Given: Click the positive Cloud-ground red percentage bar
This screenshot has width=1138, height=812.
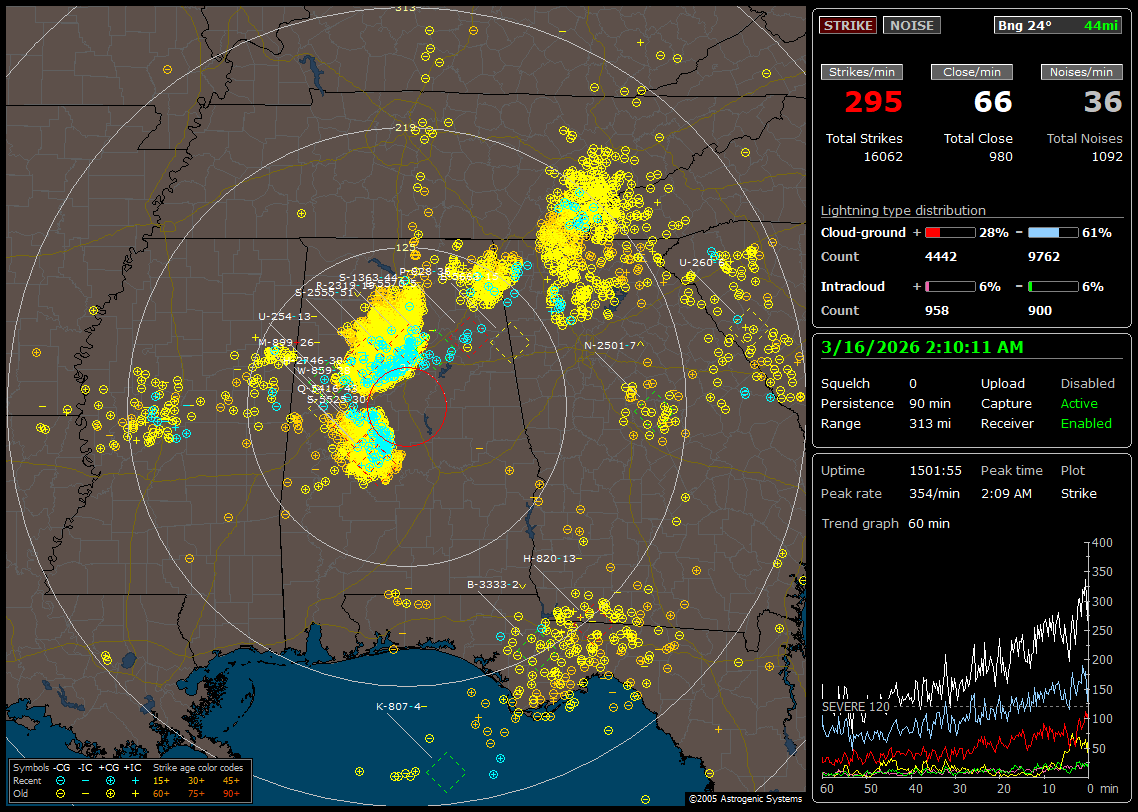Looking at the screenshot, I should tap(949, 233).
